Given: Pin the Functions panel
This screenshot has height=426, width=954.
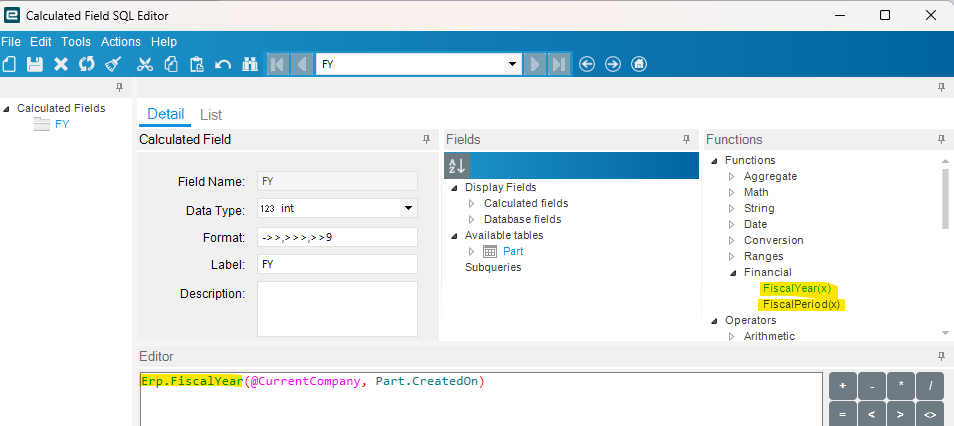Looking at the screenshot, I should click(x=941, y=139).
